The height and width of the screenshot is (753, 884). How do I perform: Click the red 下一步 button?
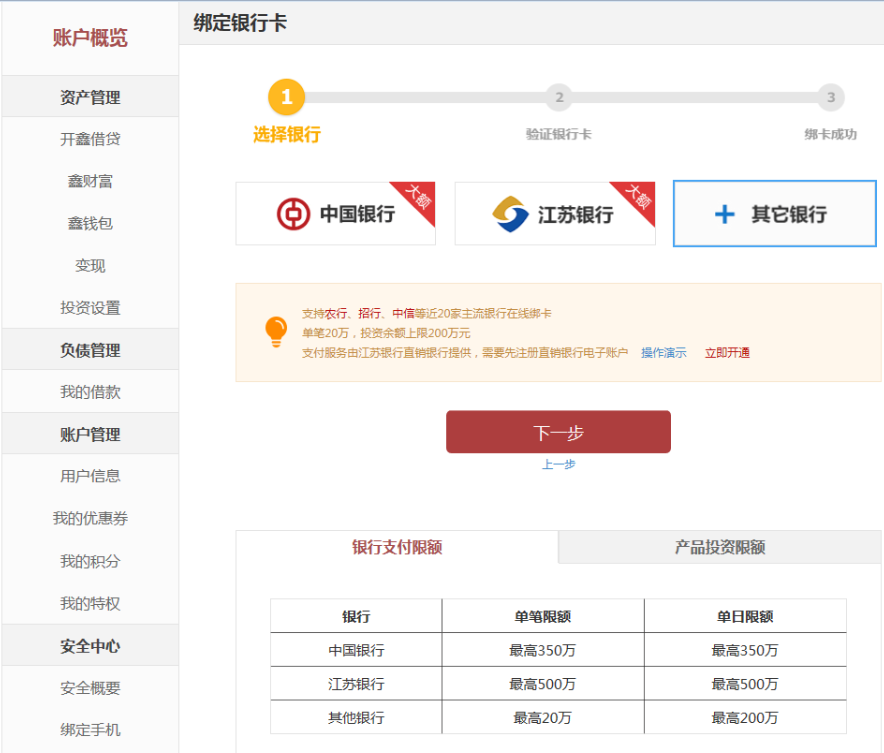coord(558,432)
